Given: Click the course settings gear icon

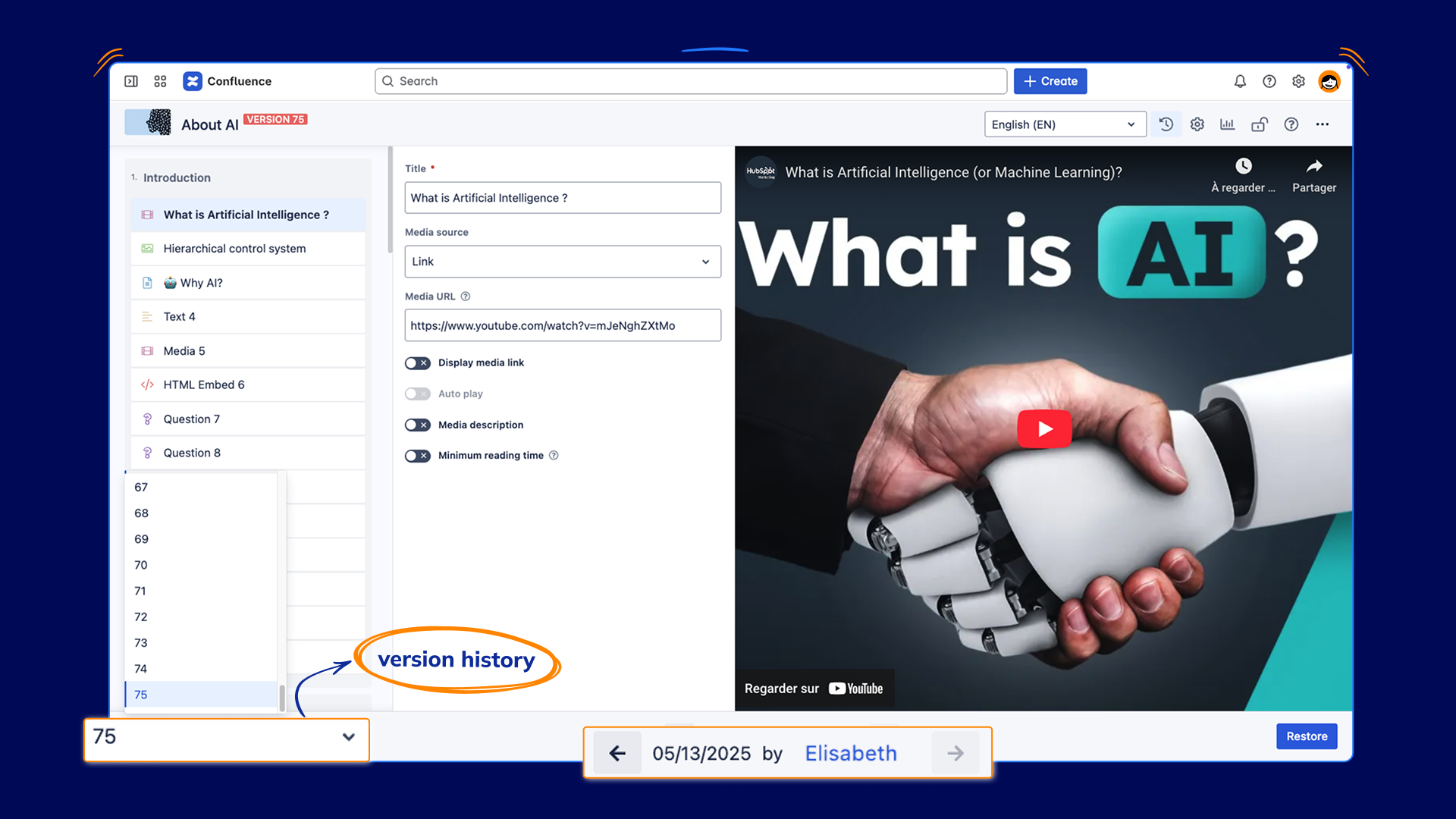Looking at the screenshot, I should point(1197,124).
